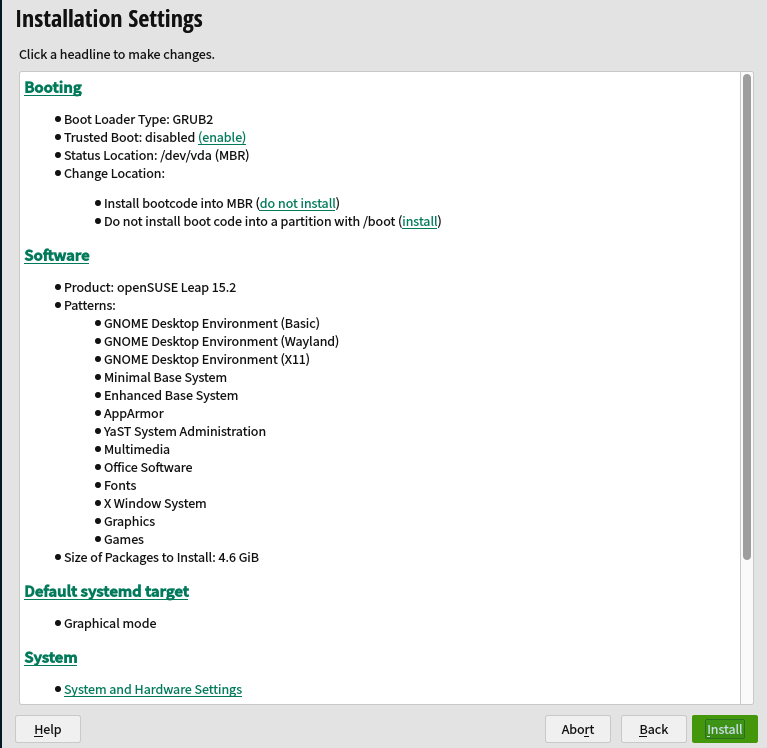Click the 'Graphics' entry
This screenshot has height=748, width=767.
pos(130,522)
